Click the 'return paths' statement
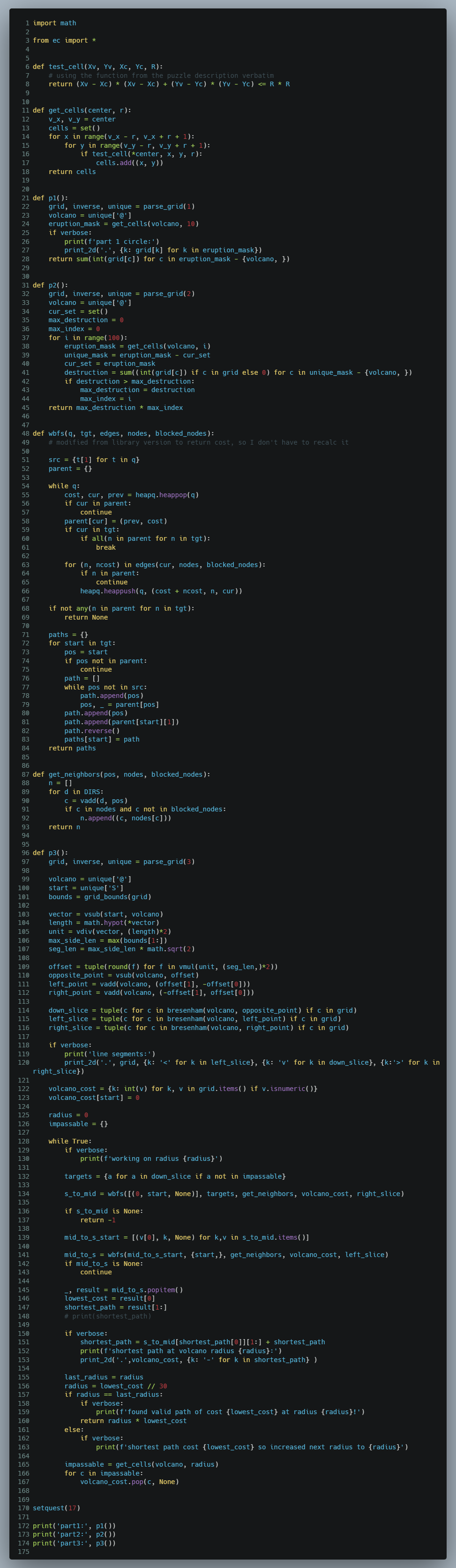The width and height of the screenshot is (456, 1568). (72, 748)
